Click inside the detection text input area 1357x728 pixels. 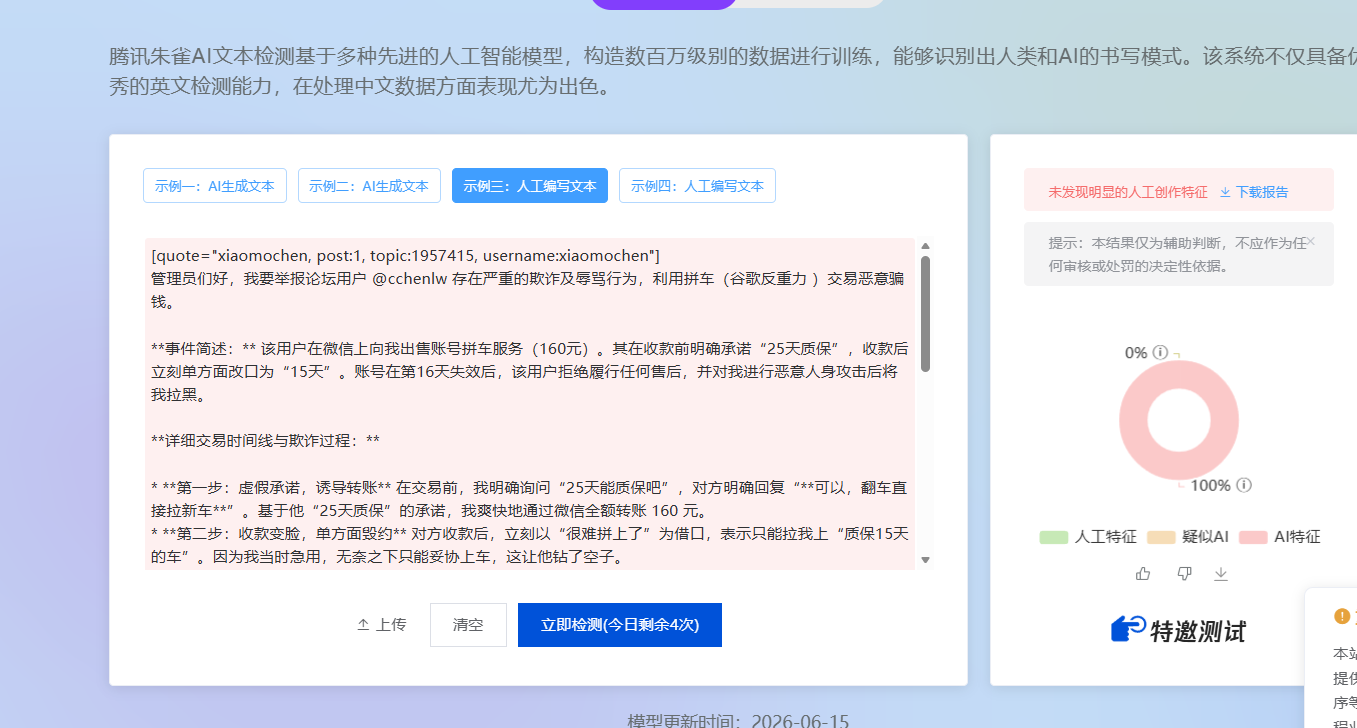point(530,404)
